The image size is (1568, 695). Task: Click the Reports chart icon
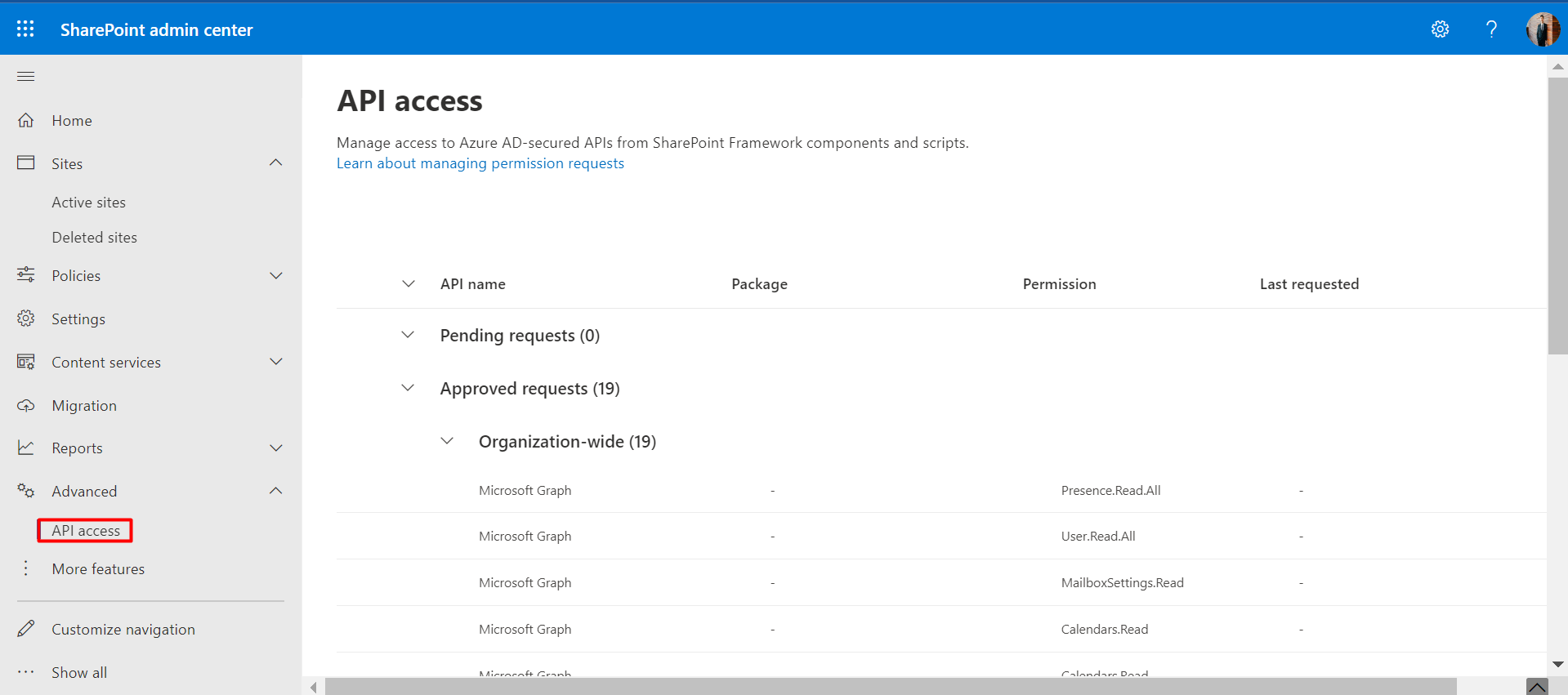click(26, 448)
